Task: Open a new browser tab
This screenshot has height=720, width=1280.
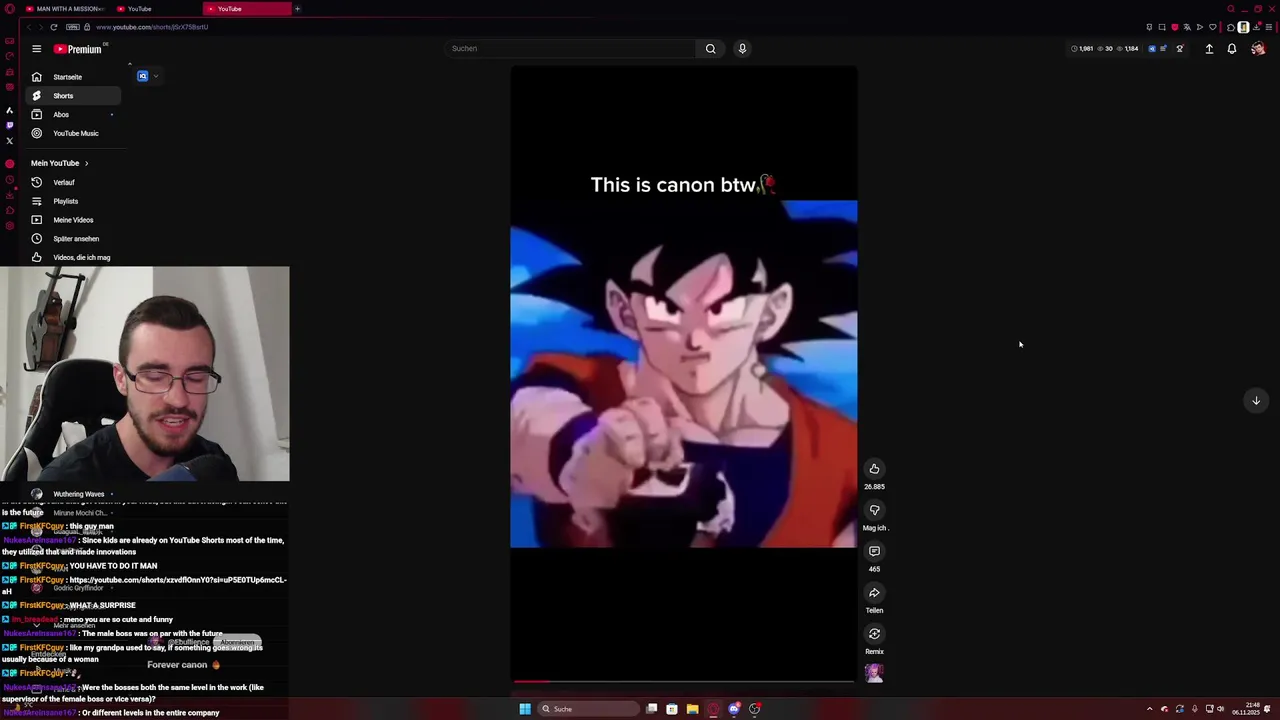Action: pyautogui.click(x=297, y=9)
